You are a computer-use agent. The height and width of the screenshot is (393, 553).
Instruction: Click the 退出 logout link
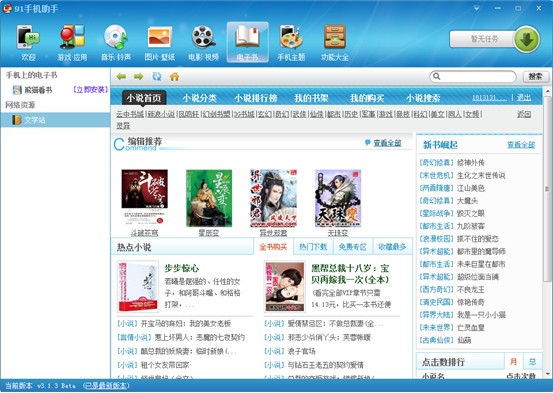(524, 98)
